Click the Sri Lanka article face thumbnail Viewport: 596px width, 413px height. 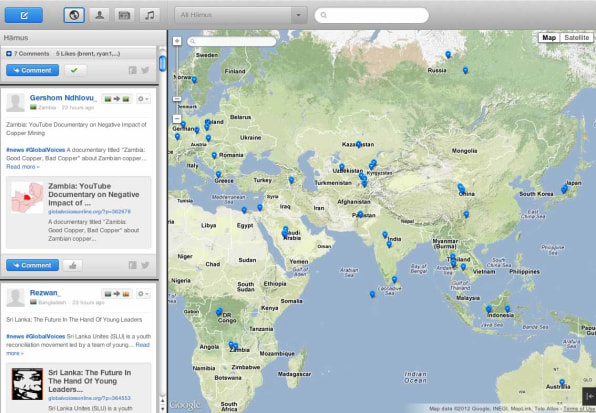[27, 384]
